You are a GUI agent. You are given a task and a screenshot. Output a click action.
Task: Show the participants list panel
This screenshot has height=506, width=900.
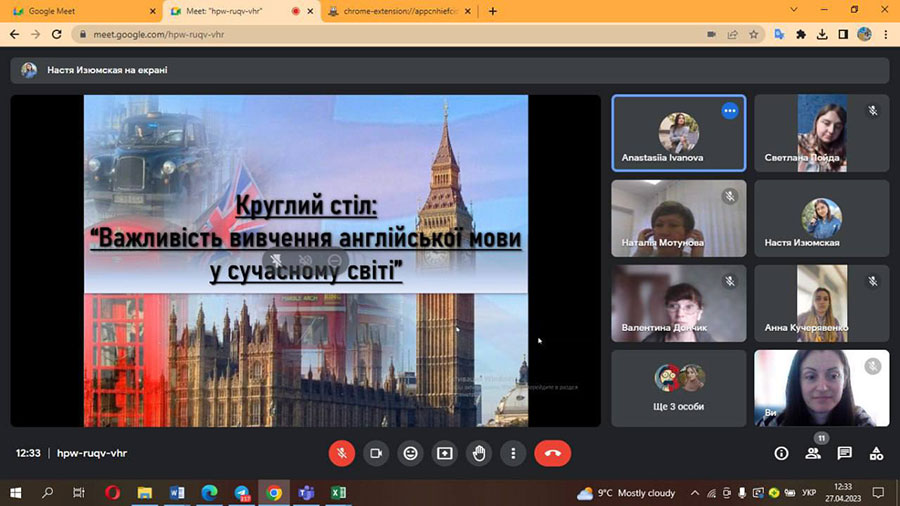[x=813, y=453]
